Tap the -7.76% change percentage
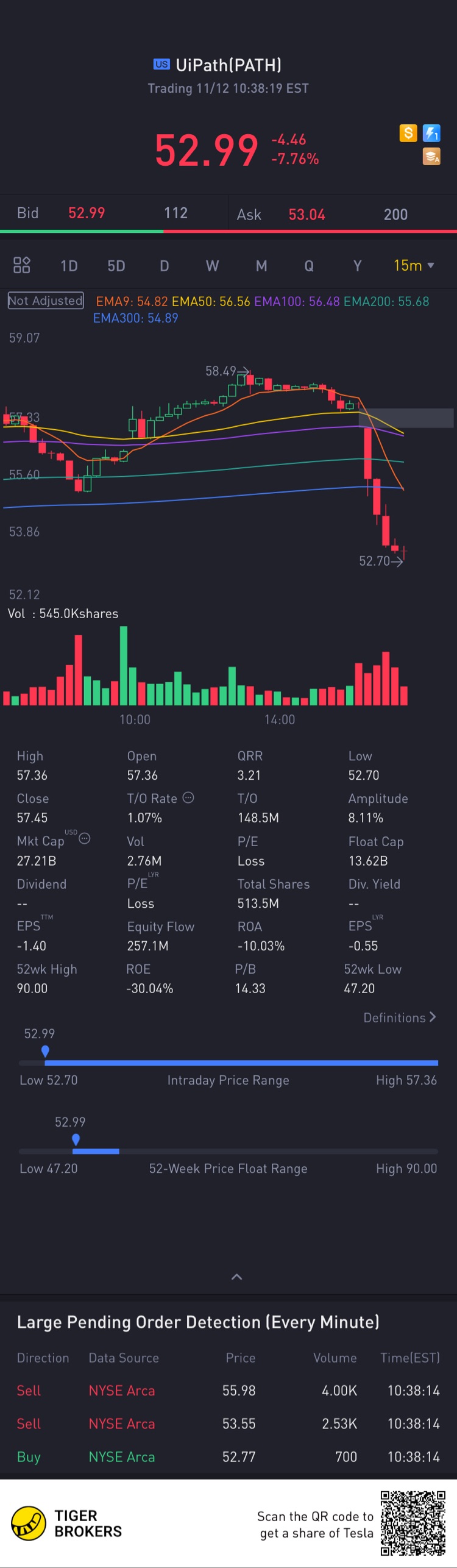Screen dimensions: 457x1568 pos(295,159)
